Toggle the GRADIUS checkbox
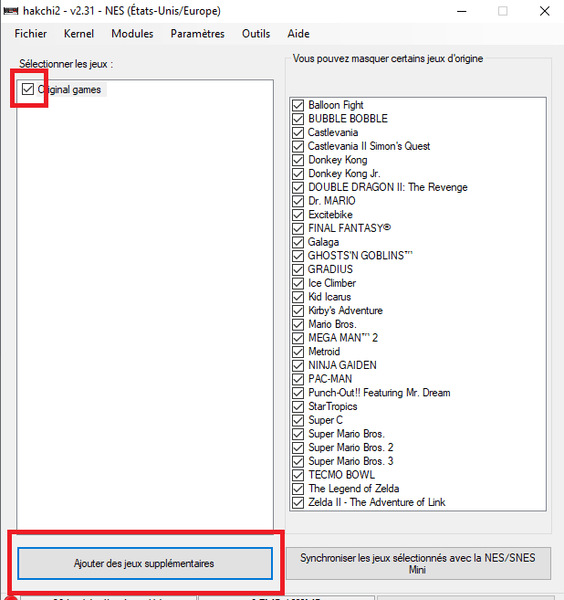This screenshot has width=564, height=600. [298, 270]
